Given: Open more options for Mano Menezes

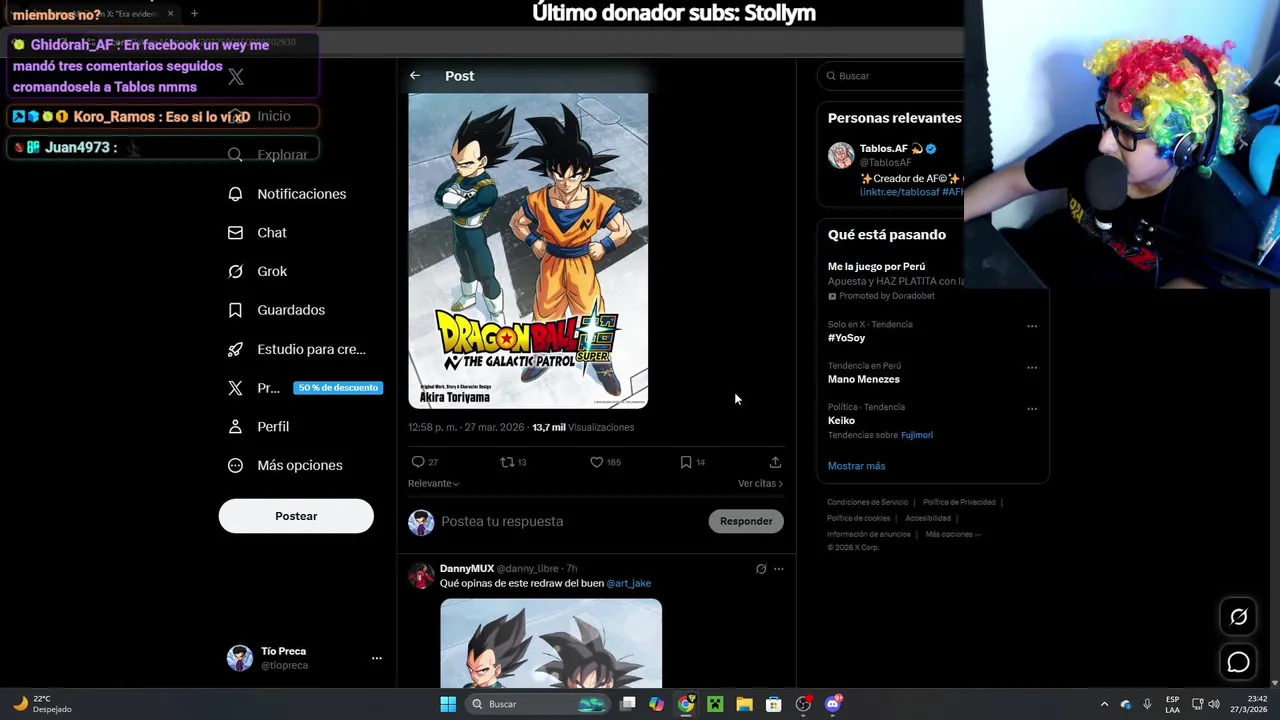Looking at the screenshot, I should 1032,367.
